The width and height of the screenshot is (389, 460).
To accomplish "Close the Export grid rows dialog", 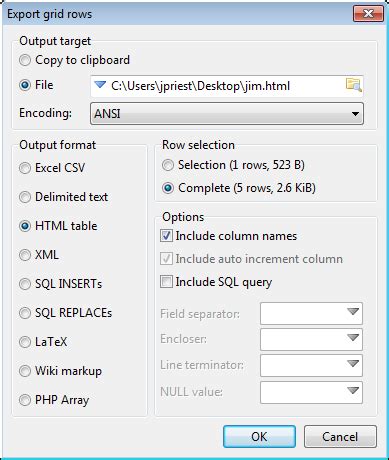I will [x=368, y=14].
